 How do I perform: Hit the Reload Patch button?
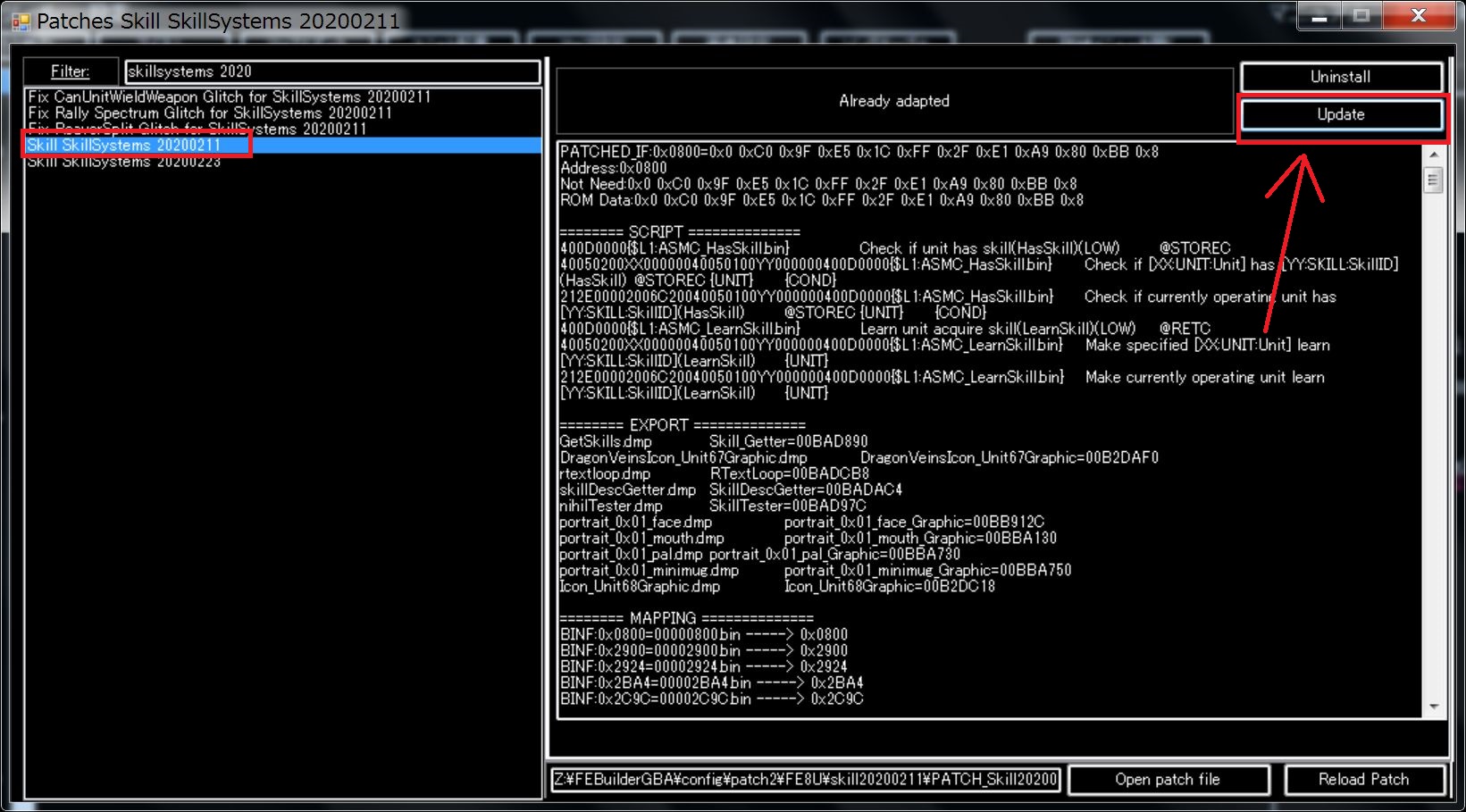1363,779
